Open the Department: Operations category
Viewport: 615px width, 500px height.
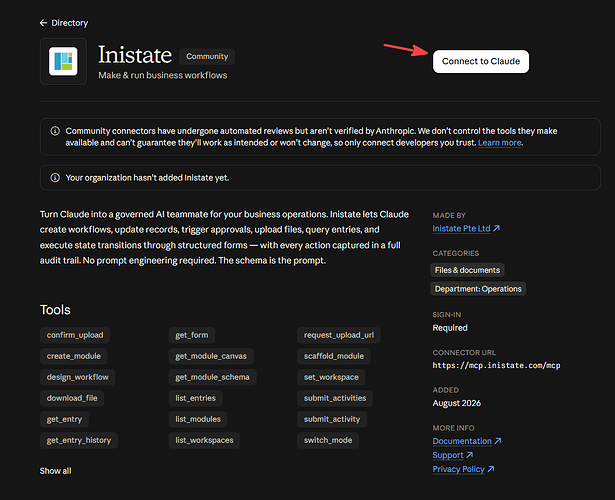[478, 289]
